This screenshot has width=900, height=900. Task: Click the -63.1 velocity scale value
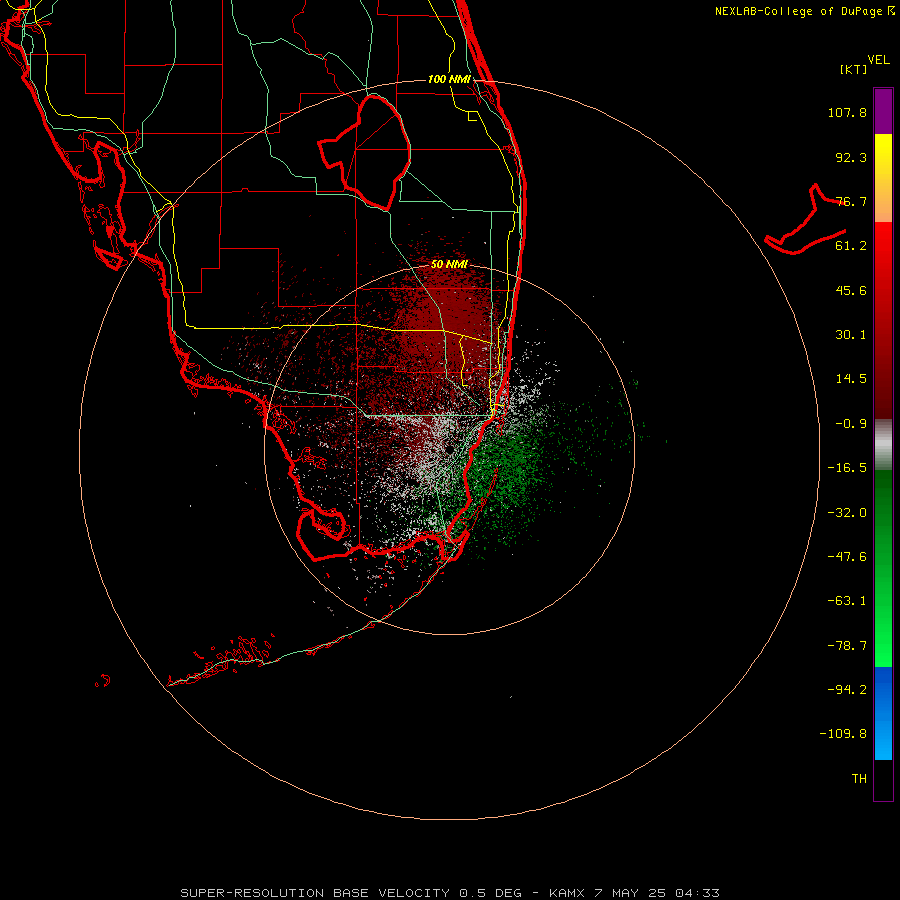pos(847,601)
